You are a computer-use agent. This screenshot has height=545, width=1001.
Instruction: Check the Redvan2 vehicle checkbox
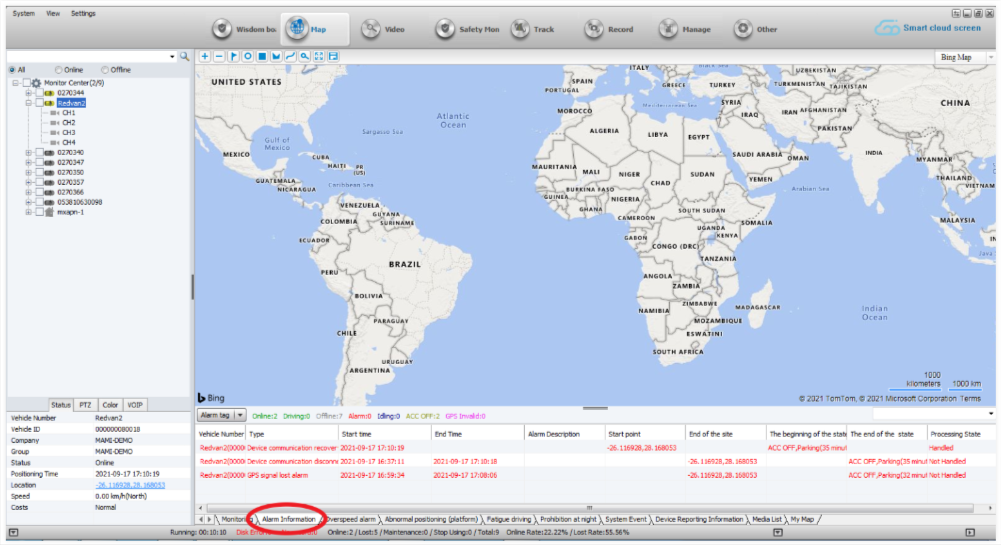tap(39, 103)
